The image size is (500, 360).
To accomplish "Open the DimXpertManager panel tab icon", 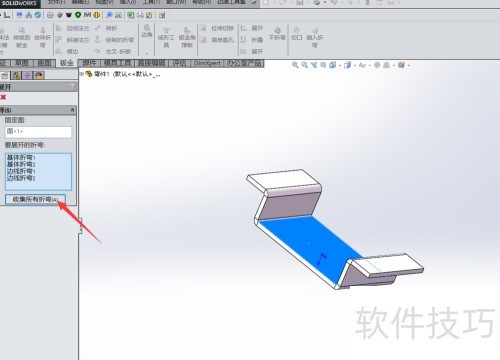I will (x=27, y=75).
